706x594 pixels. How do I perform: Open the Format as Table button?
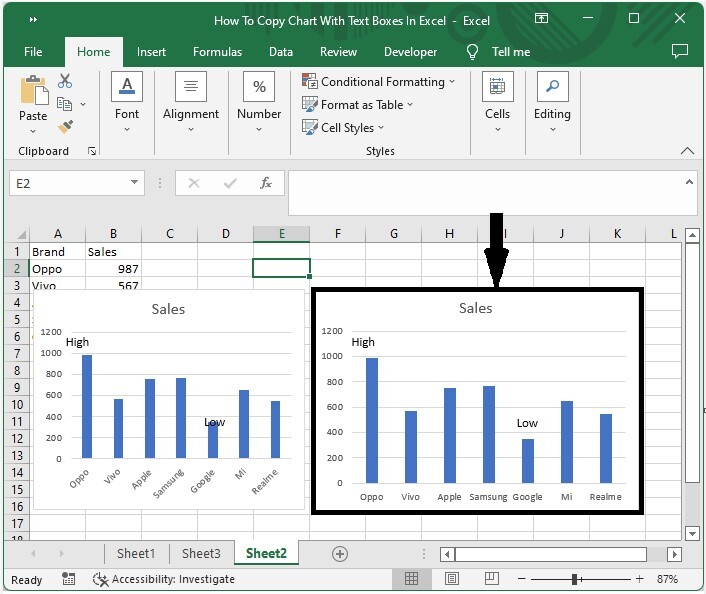tap(357, 105)
